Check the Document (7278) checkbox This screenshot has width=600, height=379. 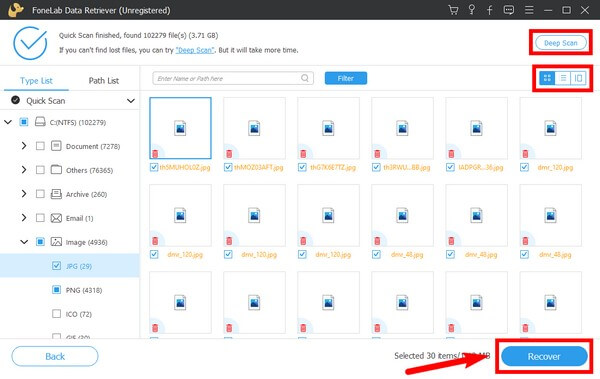40,146
